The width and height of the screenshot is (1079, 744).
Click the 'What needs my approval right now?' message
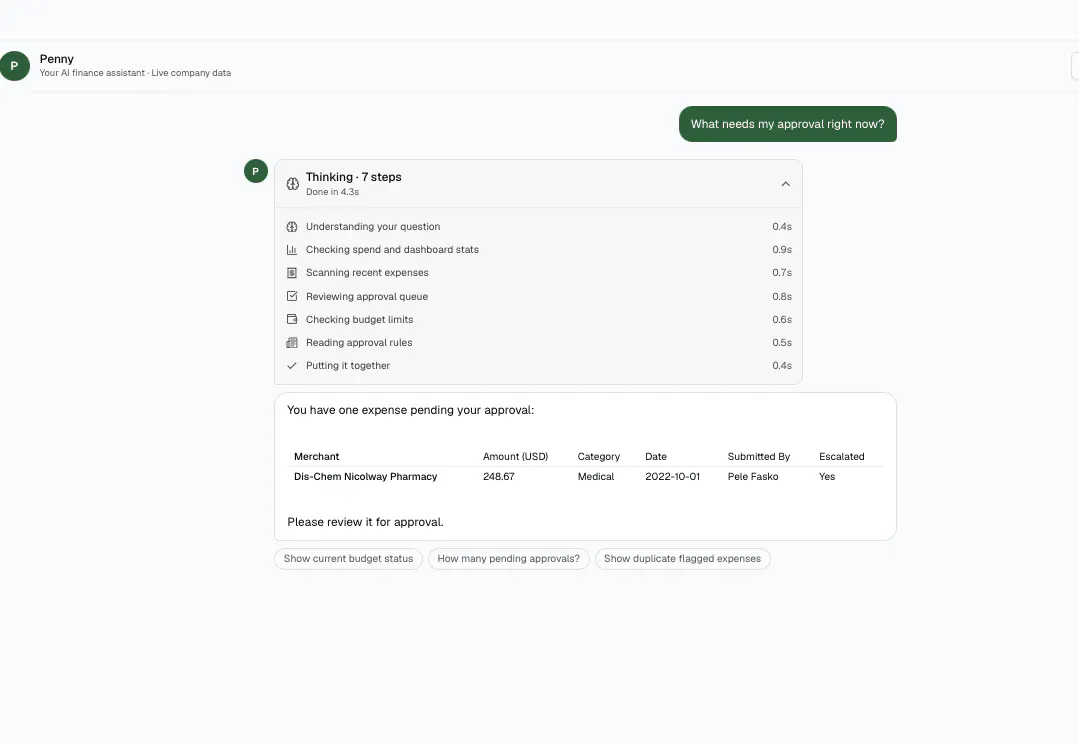point(787,124)
